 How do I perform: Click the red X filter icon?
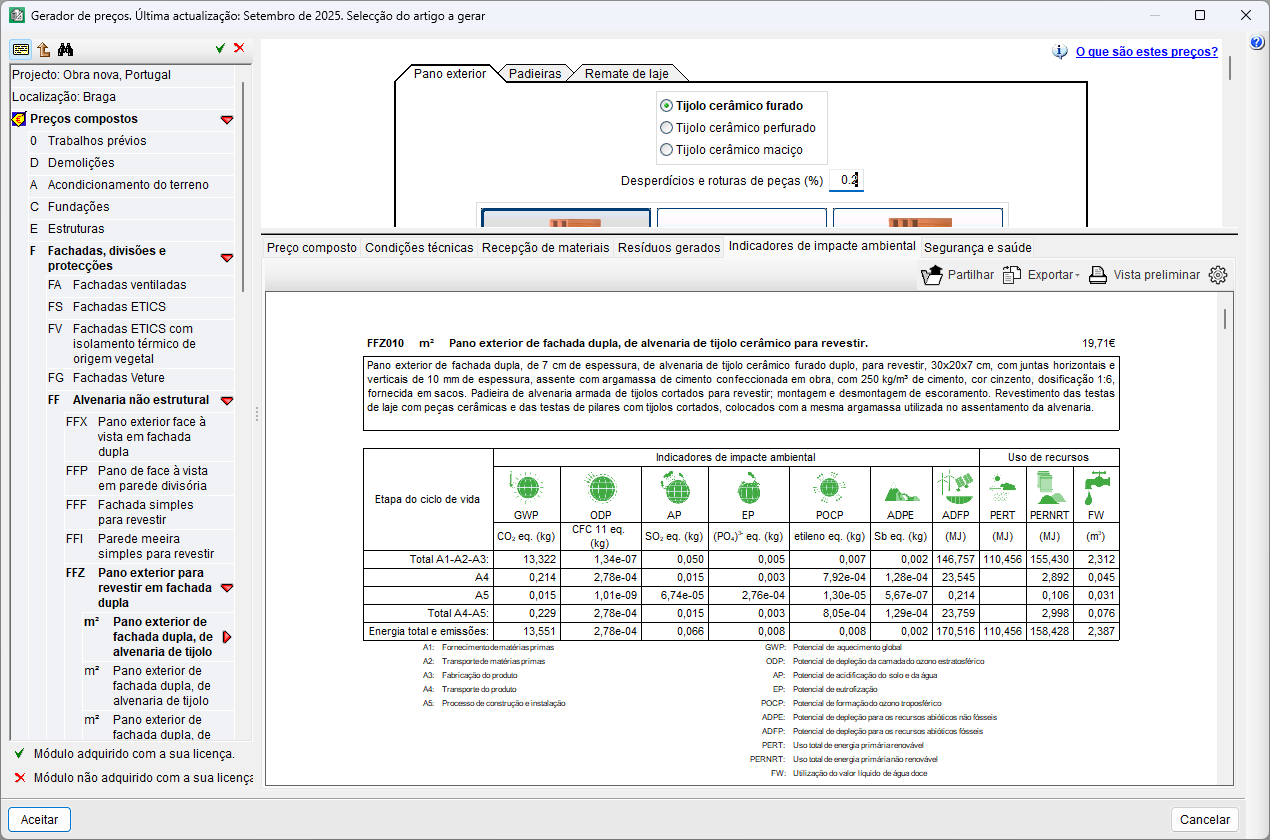(x=239, y=48)
